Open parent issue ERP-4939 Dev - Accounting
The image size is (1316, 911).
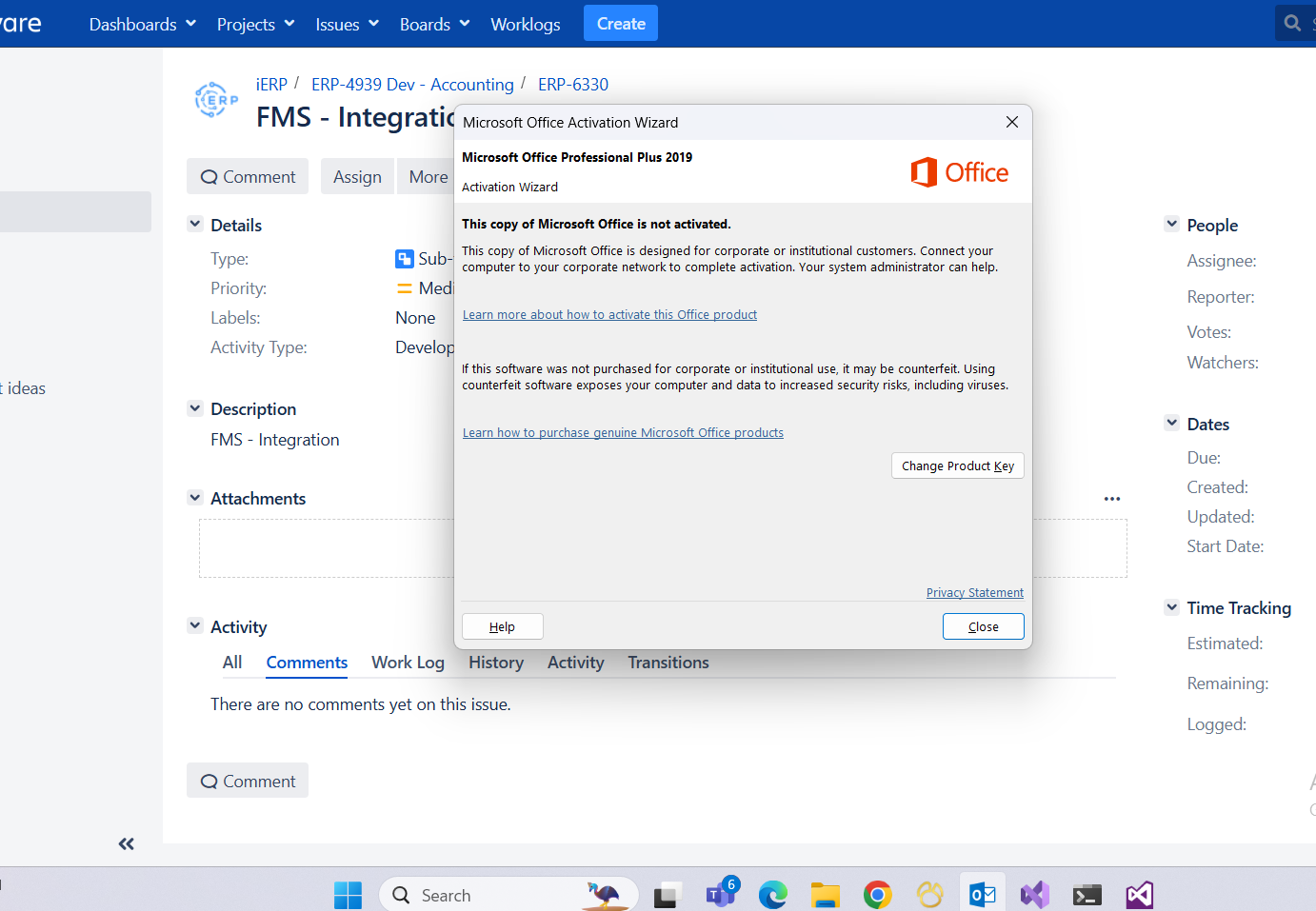coord(412,85)
